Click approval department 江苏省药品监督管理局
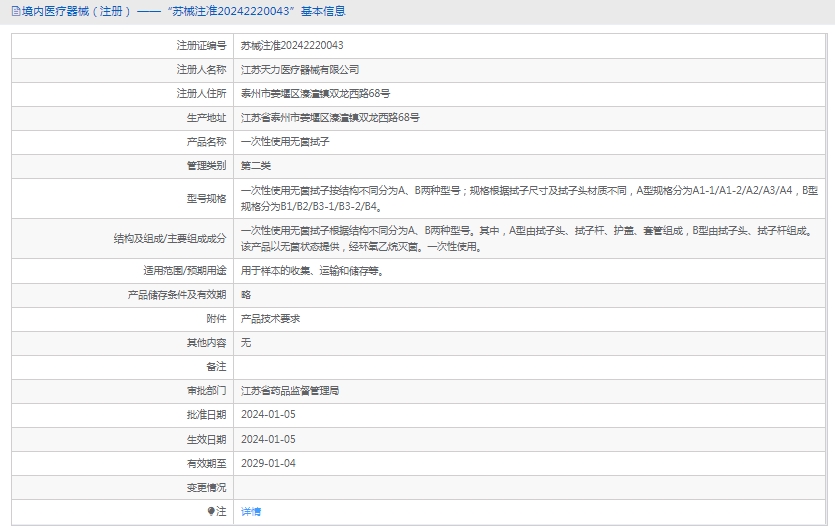Viewport: 835px width, 532px height. click(x=297, y=391)
